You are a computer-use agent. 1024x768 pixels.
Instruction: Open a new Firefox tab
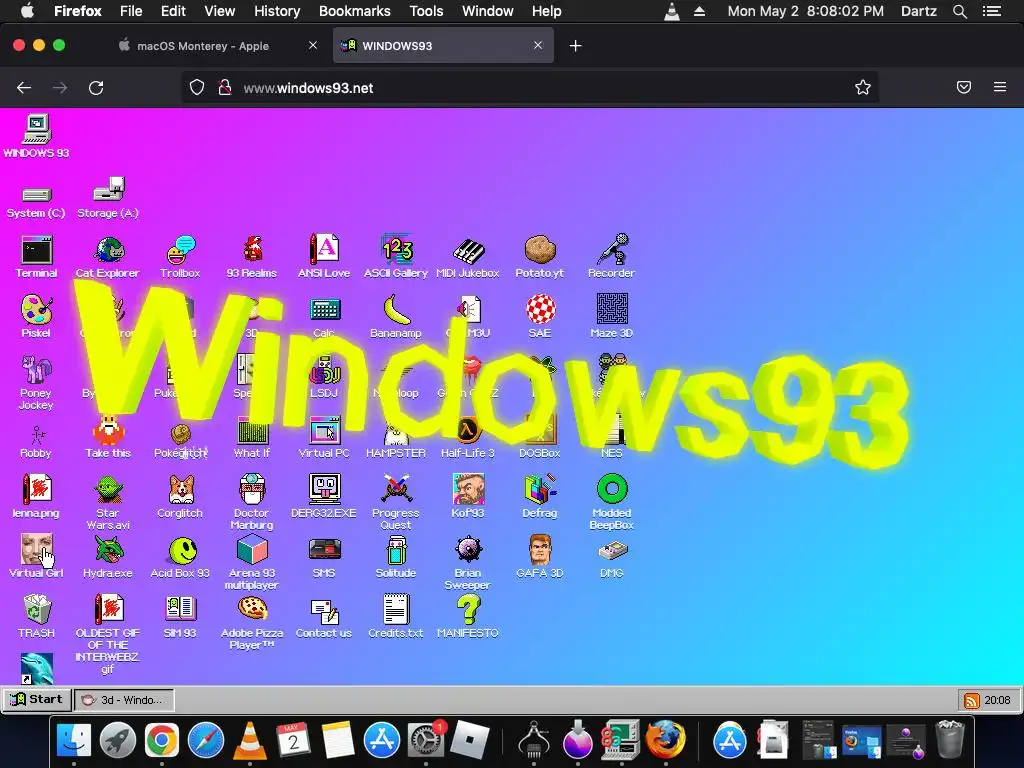tap(575, 46)
